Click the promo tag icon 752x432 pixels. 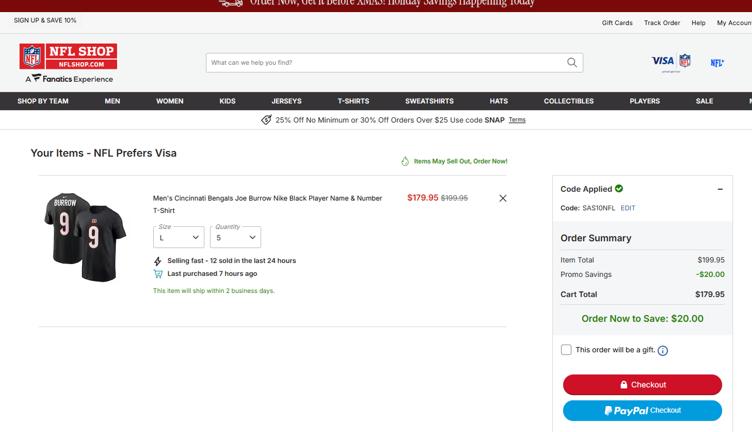pos(266,120)
